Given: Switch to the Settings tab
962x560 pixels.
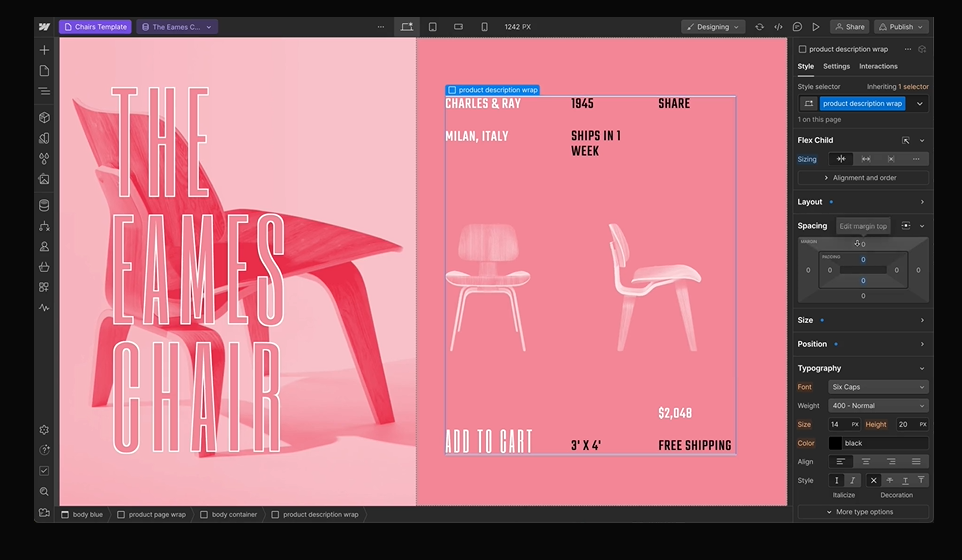Looking at the screenshot, I should 836,66.
